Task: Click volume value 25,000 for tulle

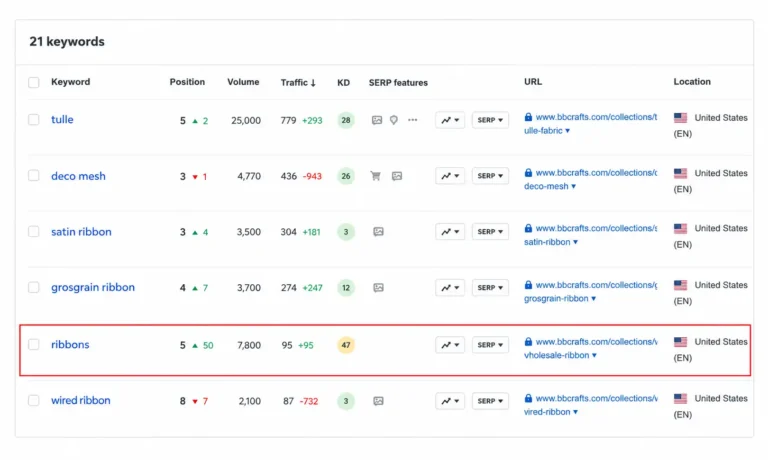Action: click(246, 120)
